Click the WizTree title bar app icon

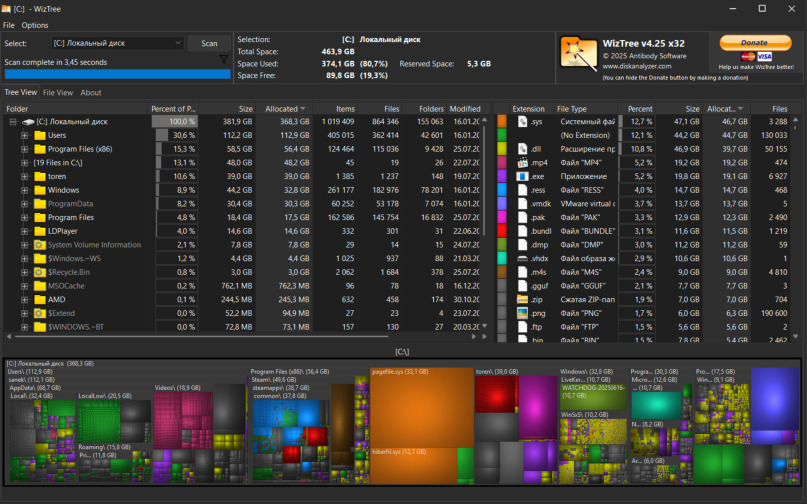(6, 9)
